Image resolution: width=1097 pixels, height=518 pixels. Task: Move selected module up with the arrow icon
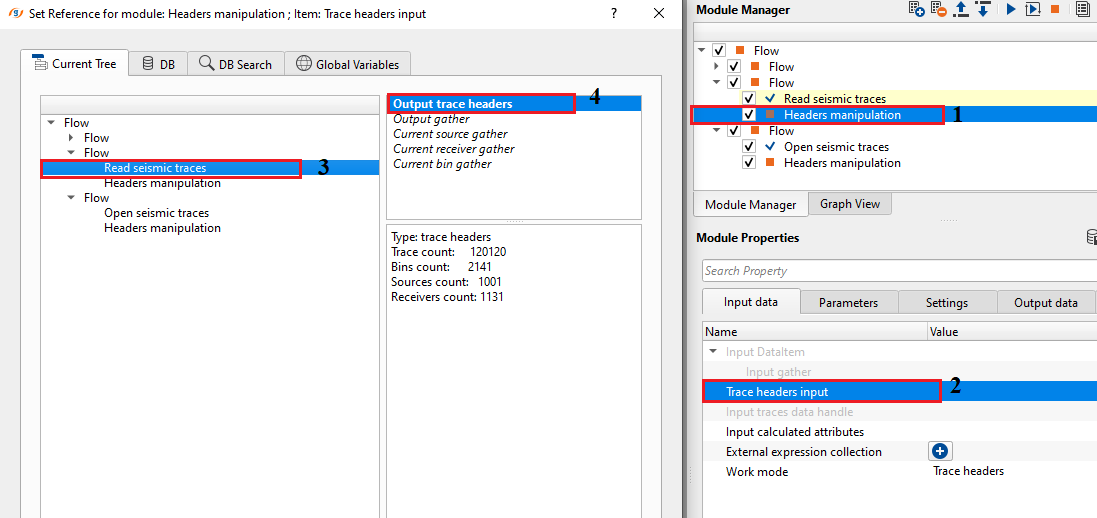click(x=961, y=9)
